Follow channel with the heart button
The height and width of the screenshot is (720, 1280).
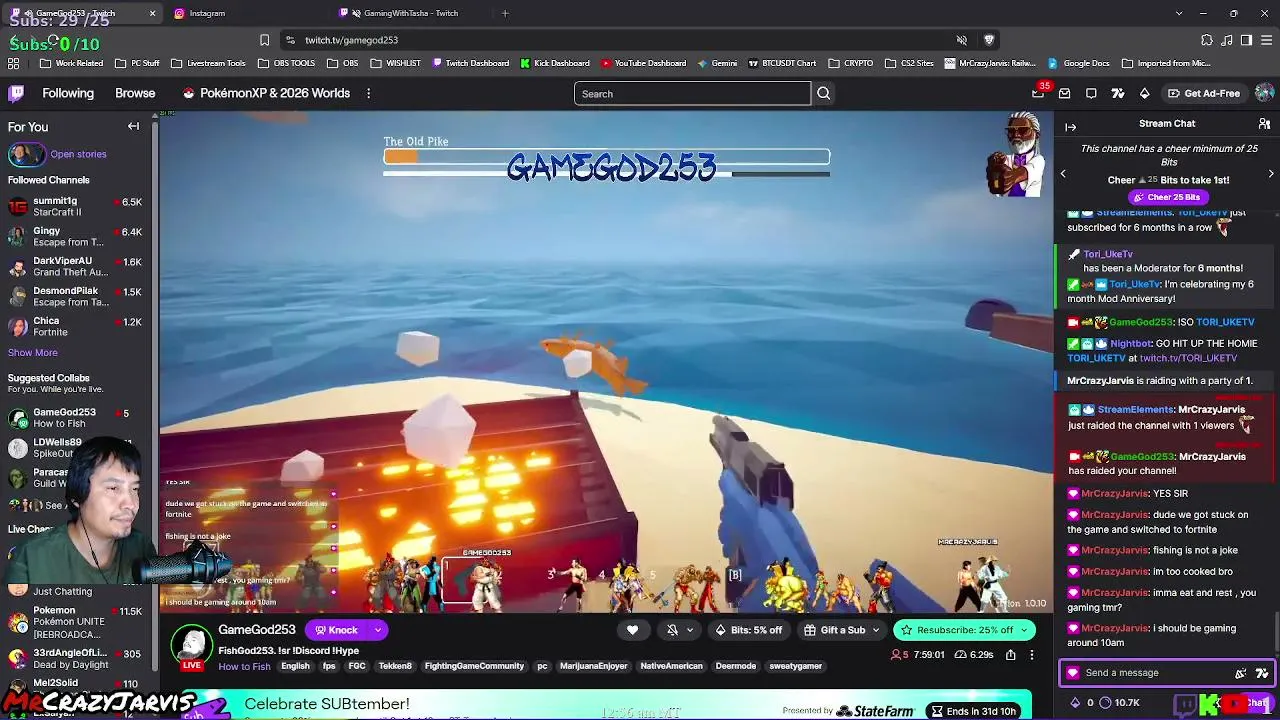pyautogui.click(x=632, y=630)
